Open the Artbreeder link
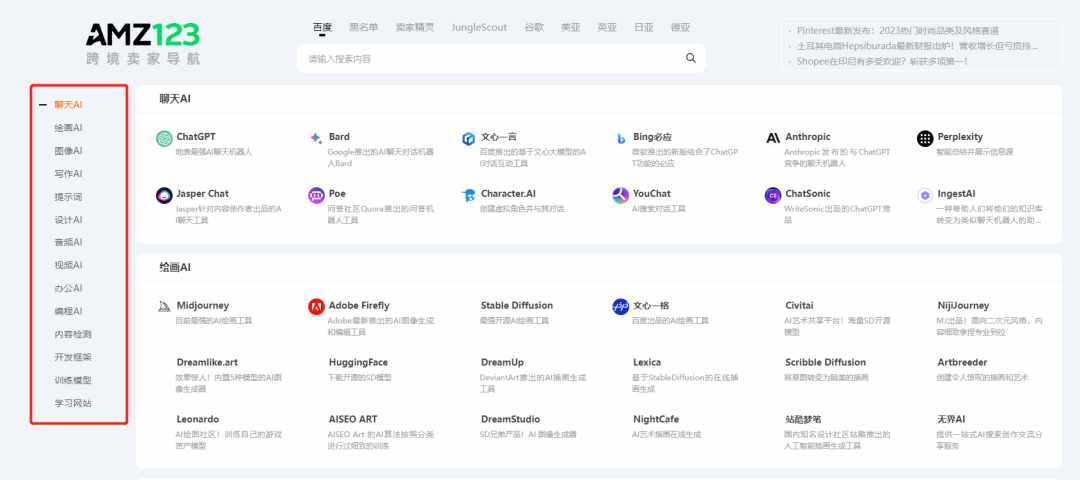1080x480 pixels. (x=962, y=362)
